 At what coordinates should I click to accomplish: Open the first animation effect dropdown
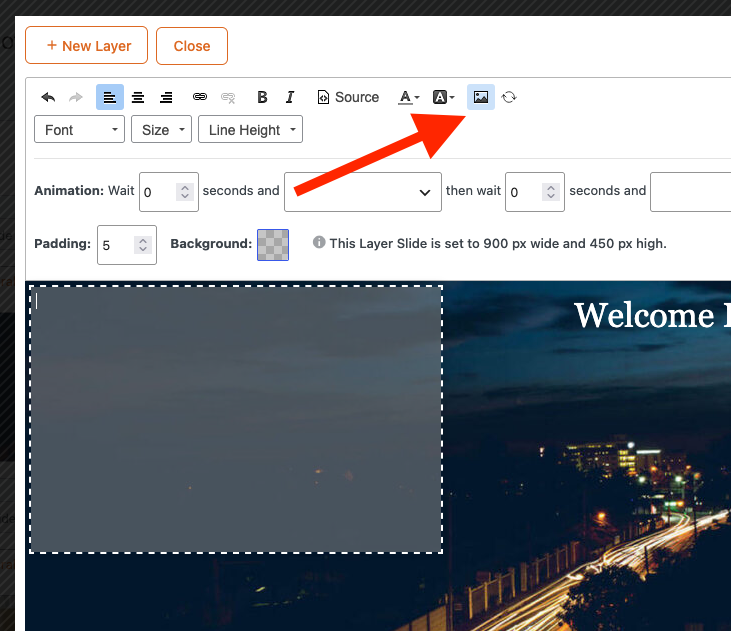point(363,192)
